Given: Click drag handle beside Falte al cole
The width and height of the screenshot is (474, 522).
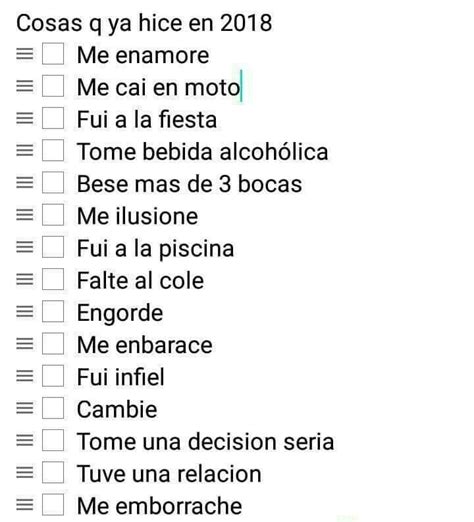Looking at the screenshot, I should [x=25, y=279].
